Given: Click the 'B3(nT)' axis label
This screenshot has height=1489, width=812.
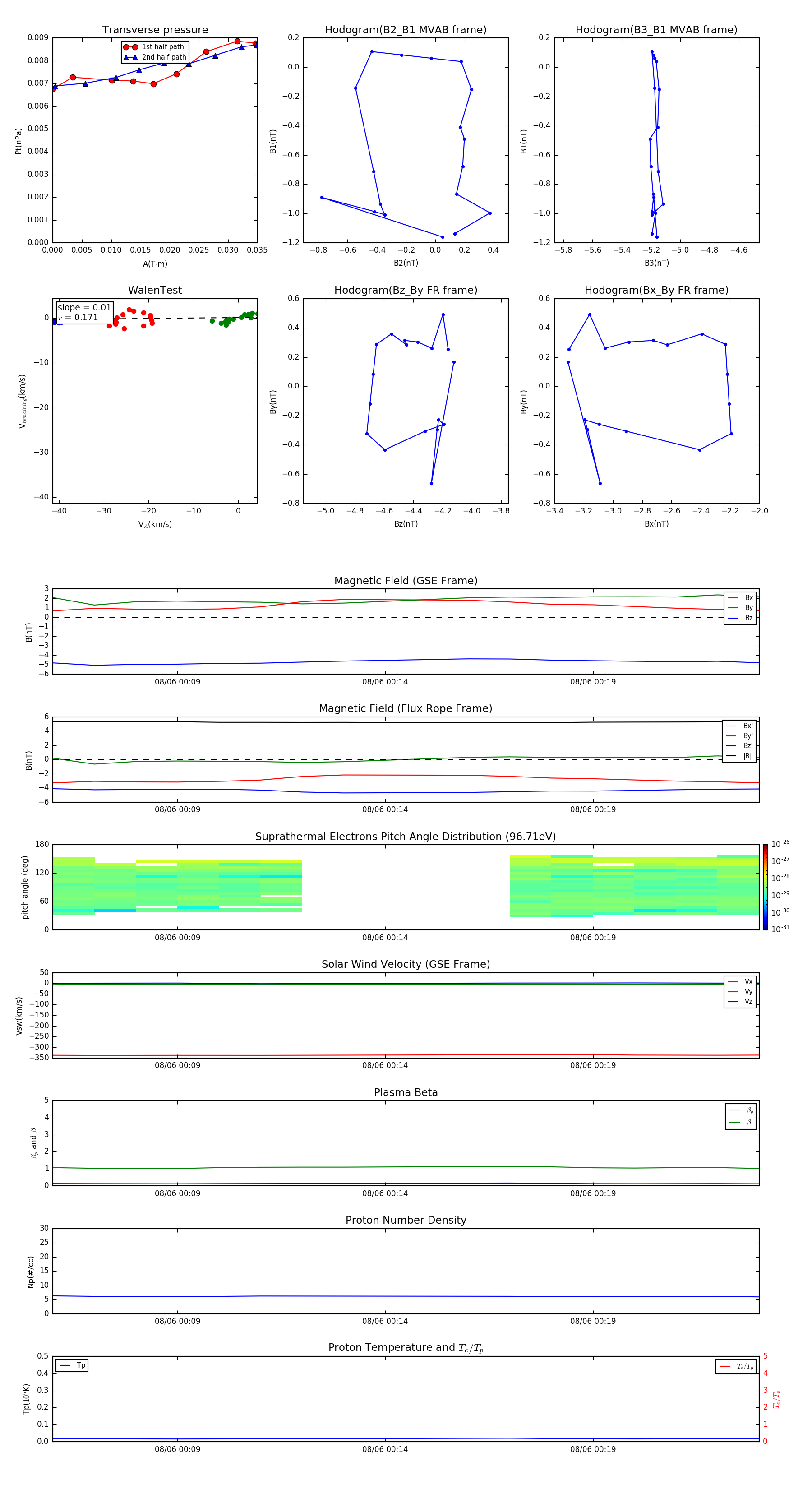Looking at the screenshot, I should coord(656,263).
